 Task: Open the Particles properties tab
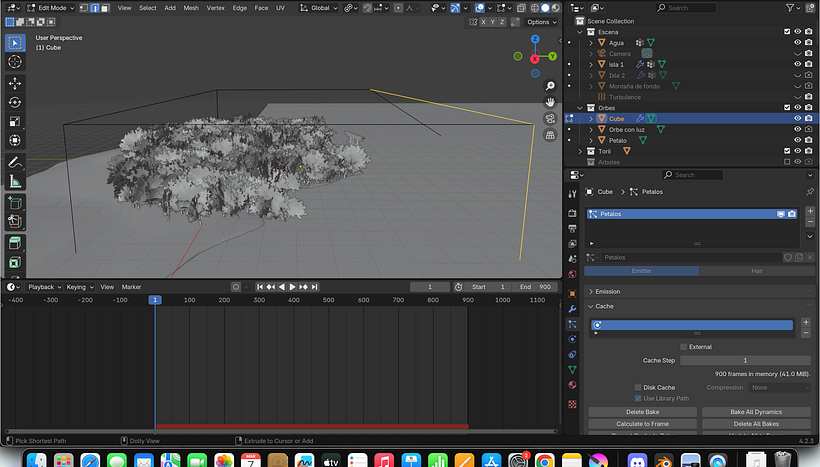(x=573, y=324)
